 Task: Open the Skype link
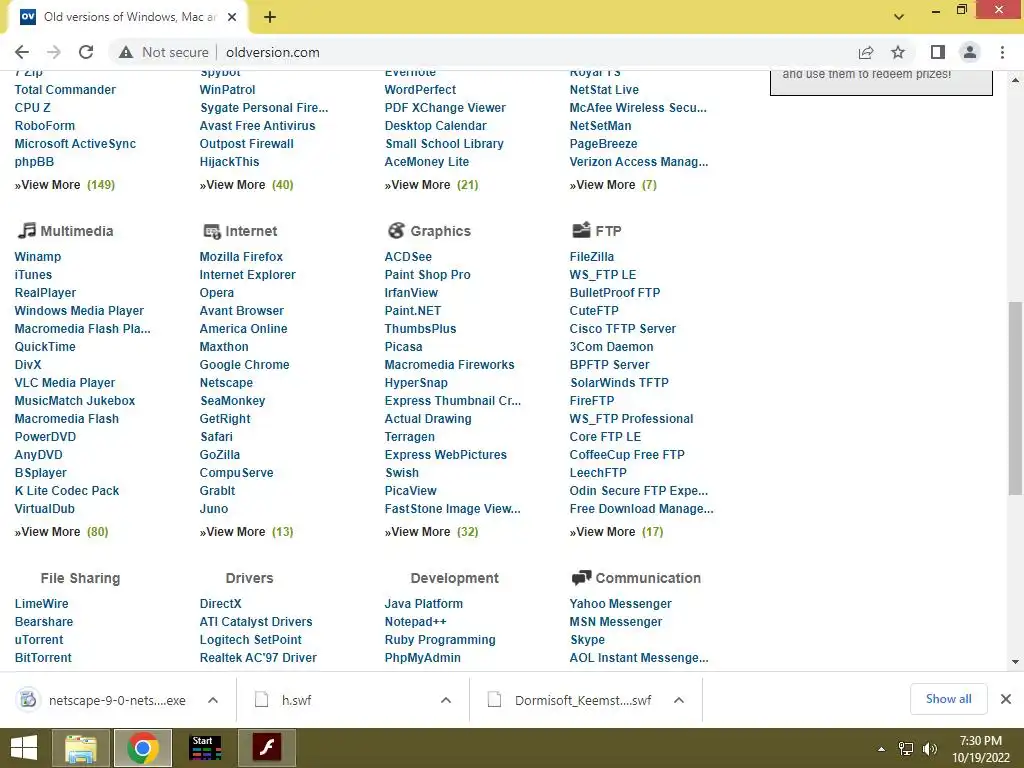click(587, 640)
